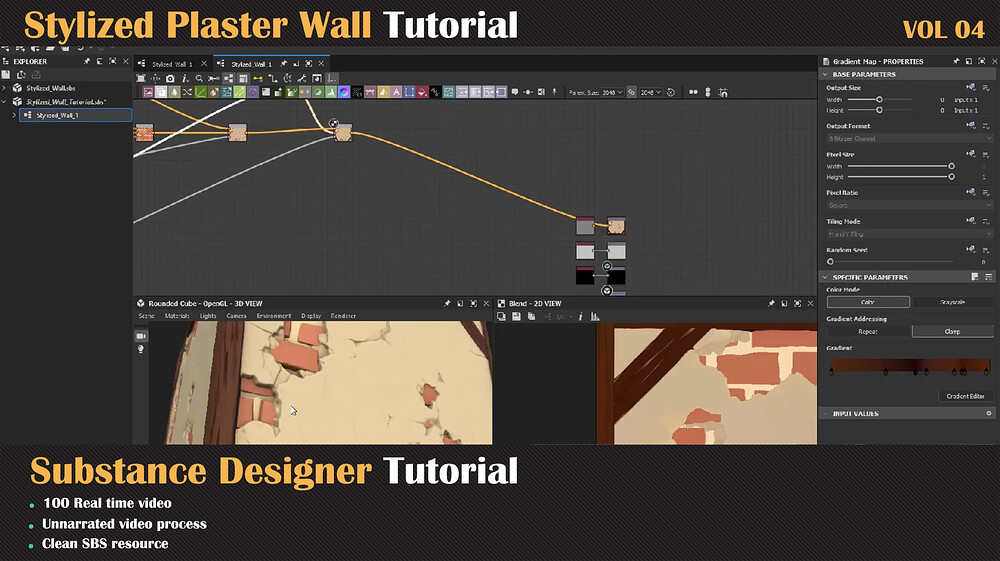Select the Grayscale color mode
This screenshot has width=1000, height=561.
click(953, 302)
